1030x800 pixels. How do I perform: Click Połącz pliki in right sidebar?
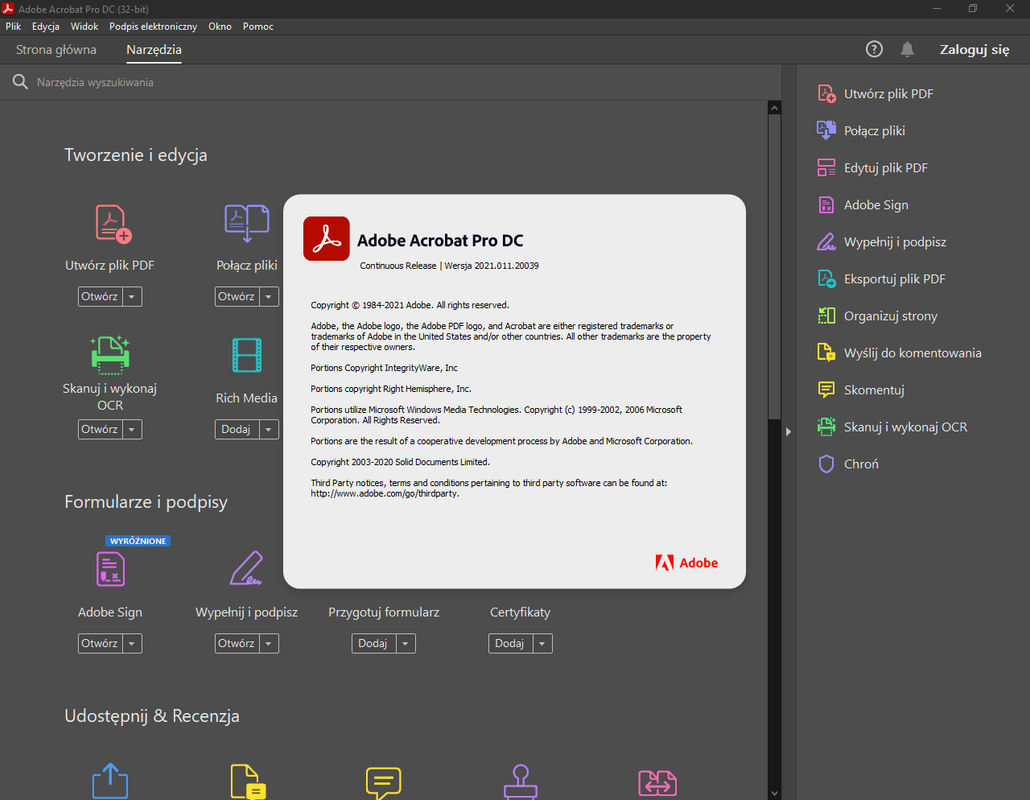(x=861, y=131)
